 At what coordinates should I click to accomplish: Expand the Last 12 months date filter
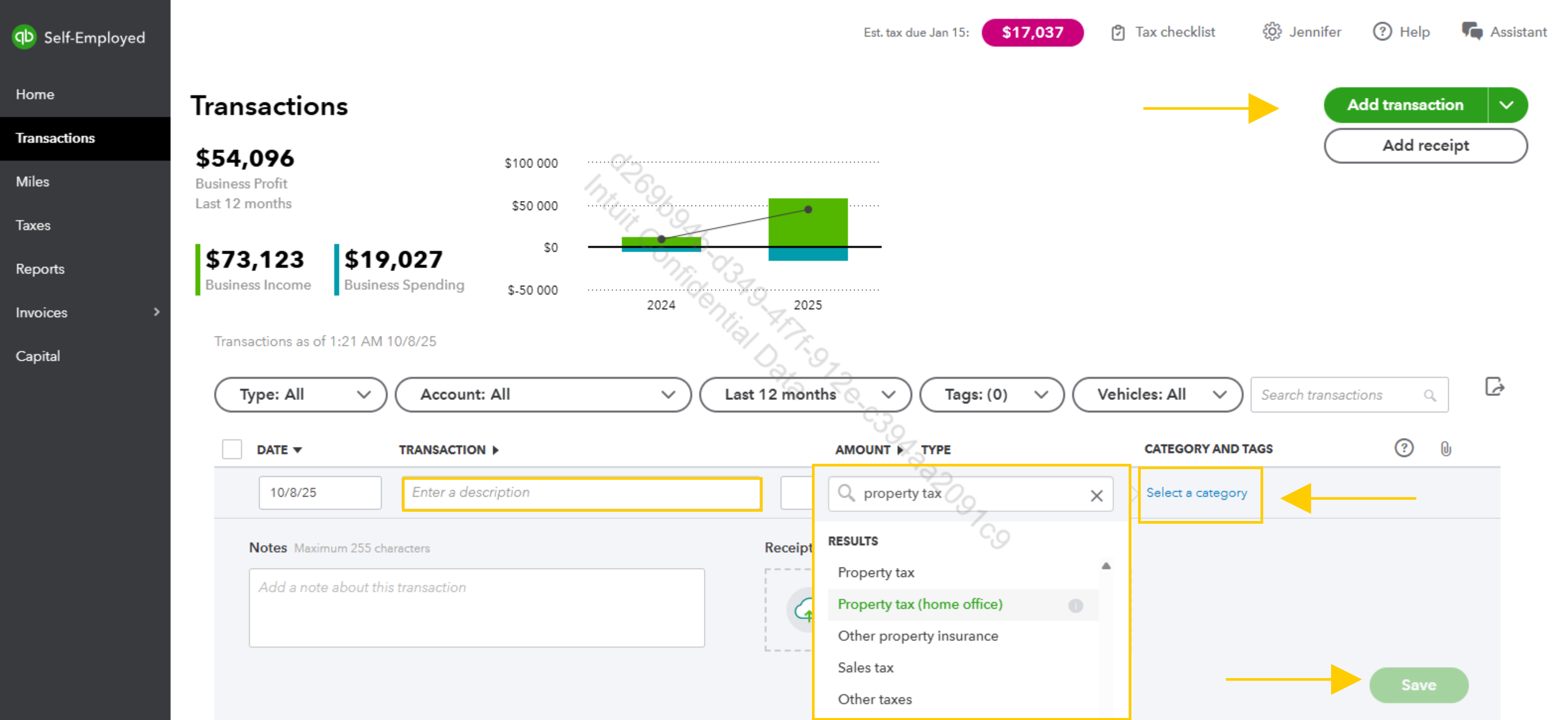805,394
